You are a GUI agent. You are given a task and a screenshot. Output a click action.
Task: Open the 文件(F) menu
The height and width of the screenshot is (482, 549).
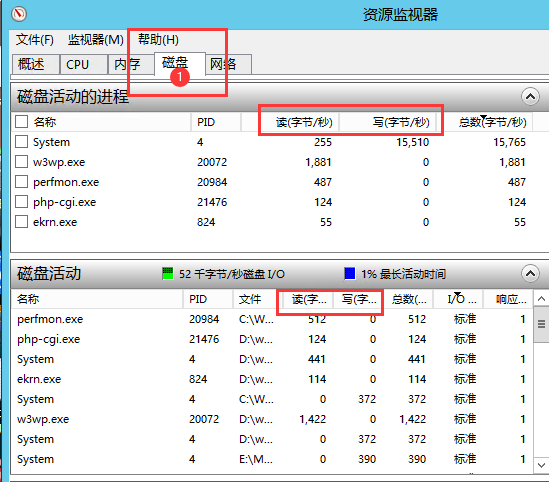tap(35, 40)
